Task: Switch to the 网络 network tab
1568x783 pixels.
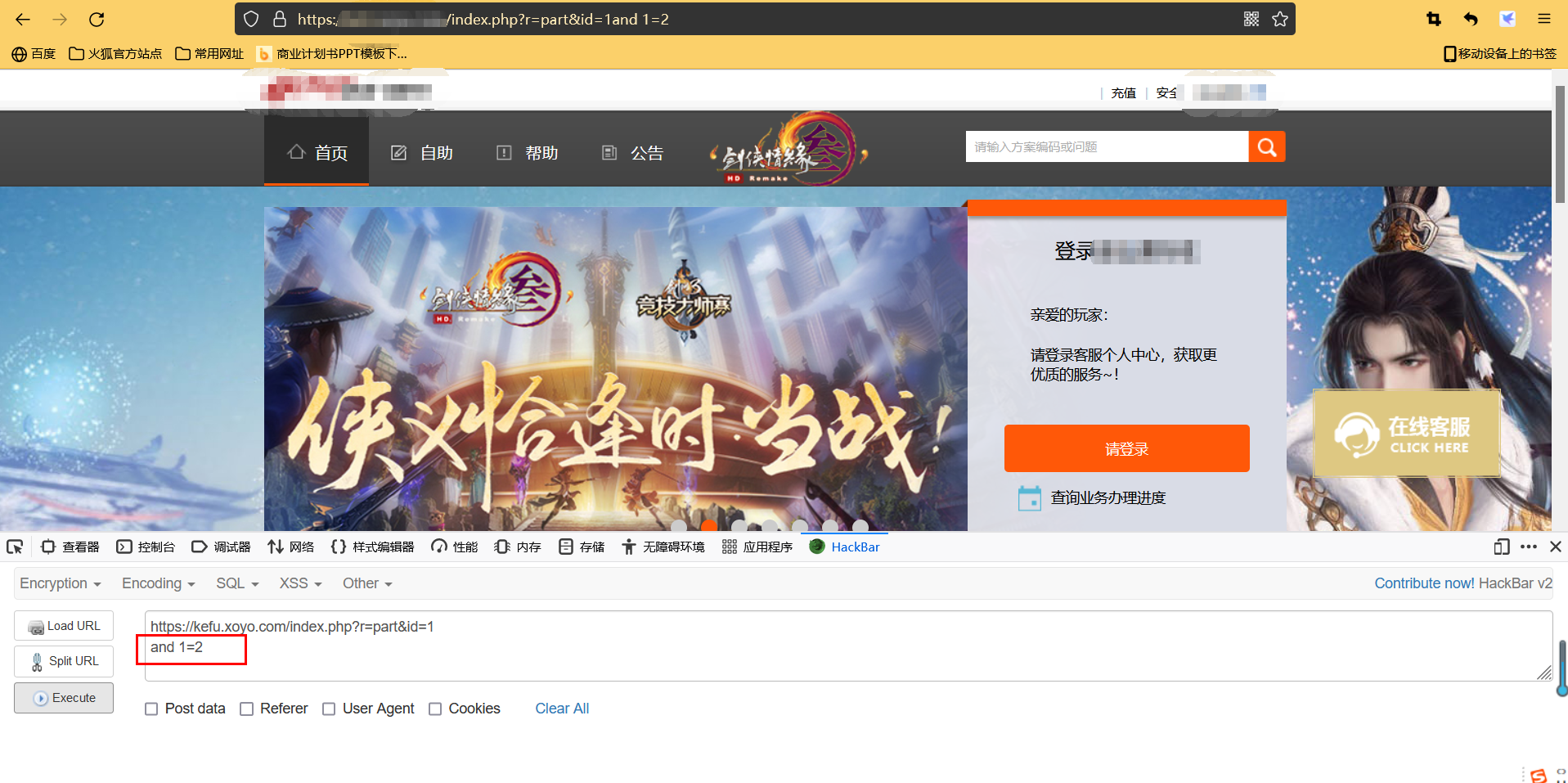Action: pos(291,547)
